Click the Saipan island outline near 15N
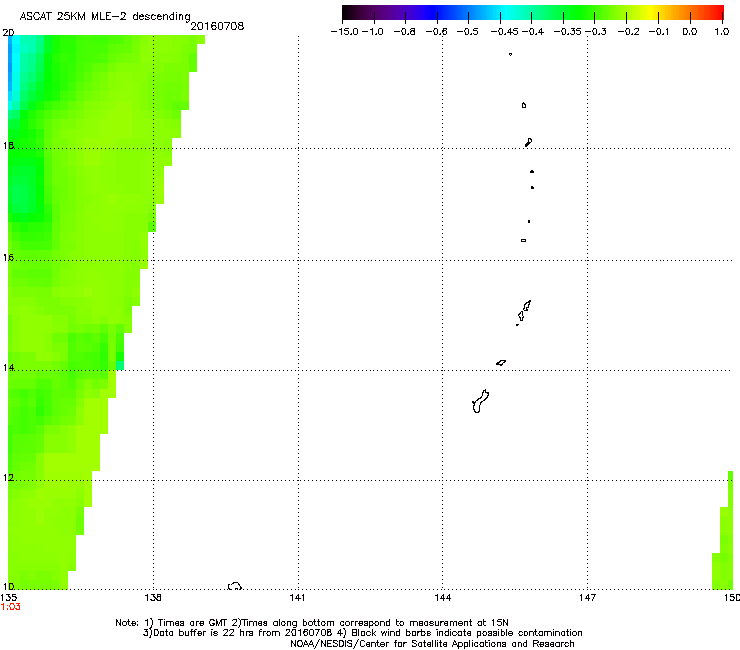 [x=527, y=306]
